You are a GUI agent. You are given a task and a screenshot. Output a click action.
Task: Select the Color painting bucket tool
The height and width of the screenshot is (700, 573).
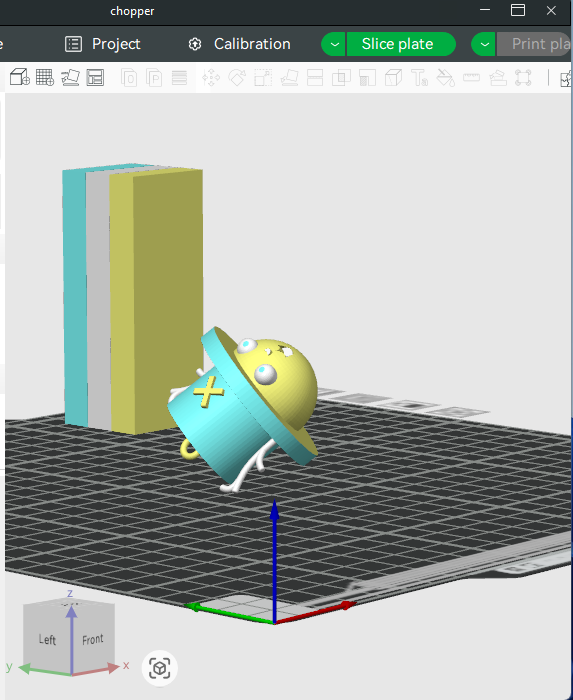coord(445,78)
